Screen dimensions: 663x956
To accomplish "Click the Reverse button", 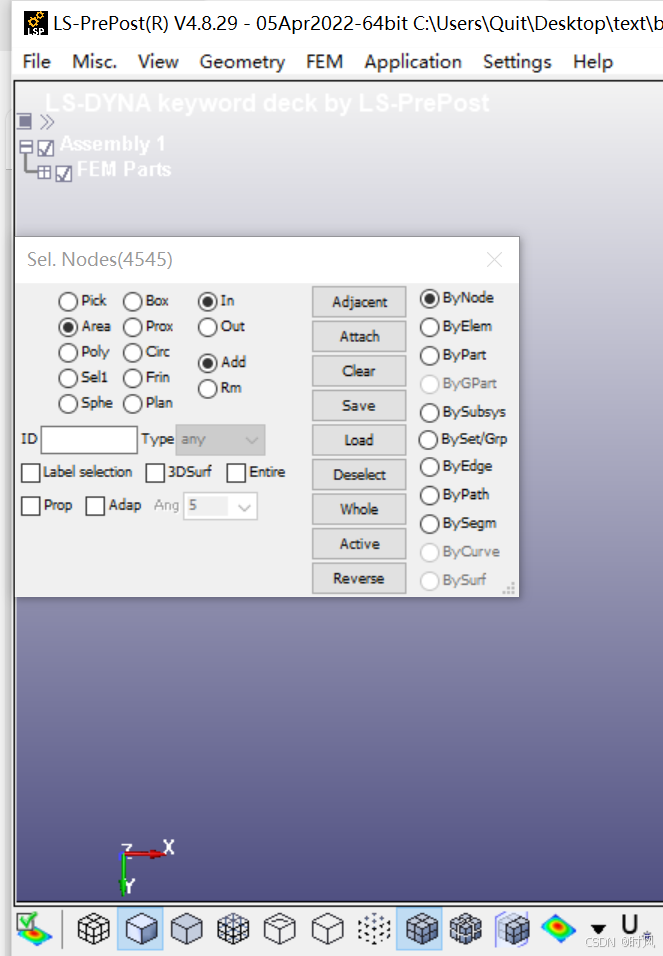I will click(359, 579).
